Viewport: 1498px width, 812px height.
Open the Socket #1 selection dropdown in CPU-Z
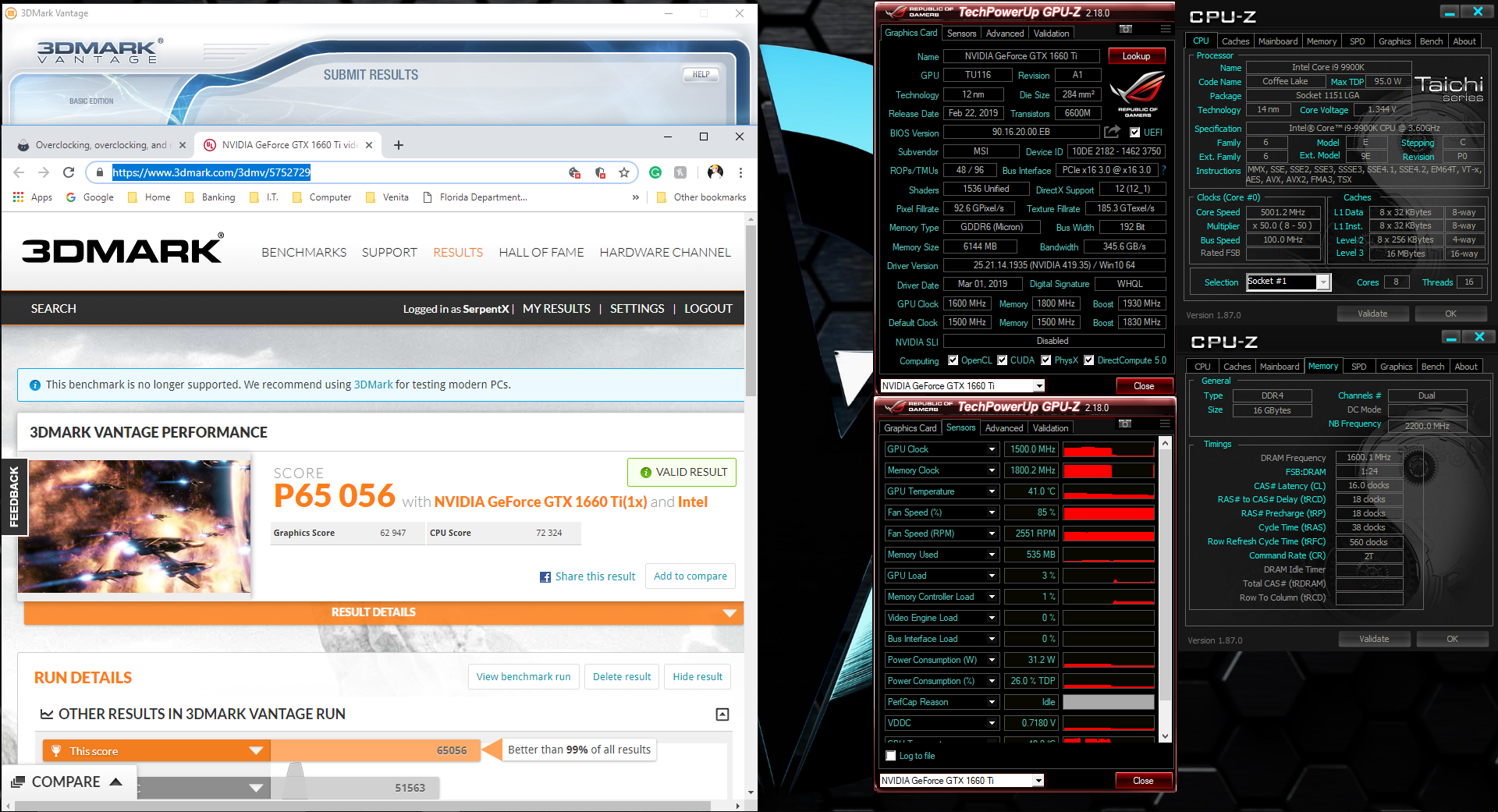1323,282
